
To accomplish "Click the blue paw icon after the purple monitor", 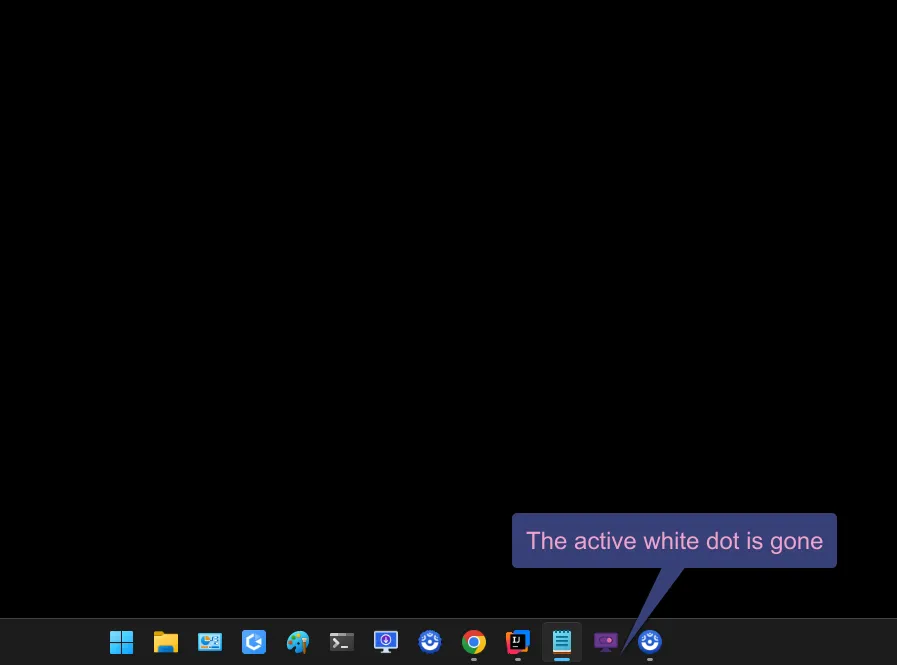I will [650, 642].
